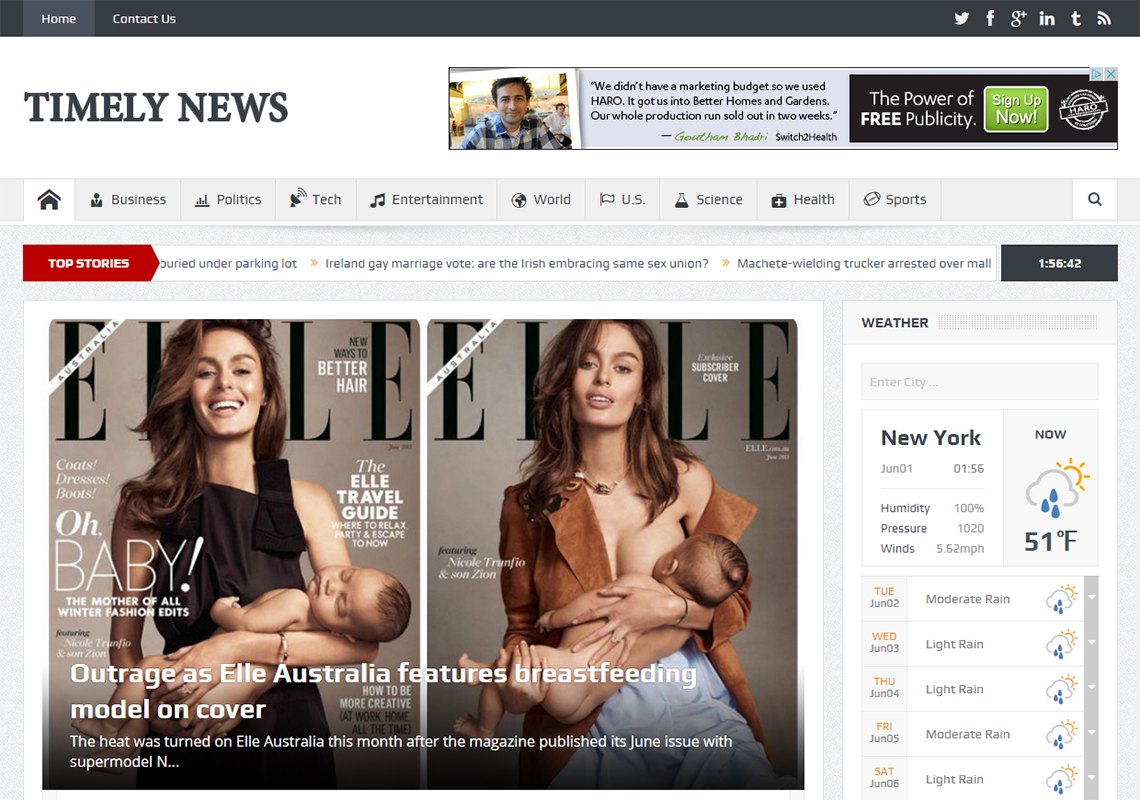Viewport: 1140px width, 800px height.
Task: Expand the WED Jun03 forecast row
Action: (x=1091, y=644)
